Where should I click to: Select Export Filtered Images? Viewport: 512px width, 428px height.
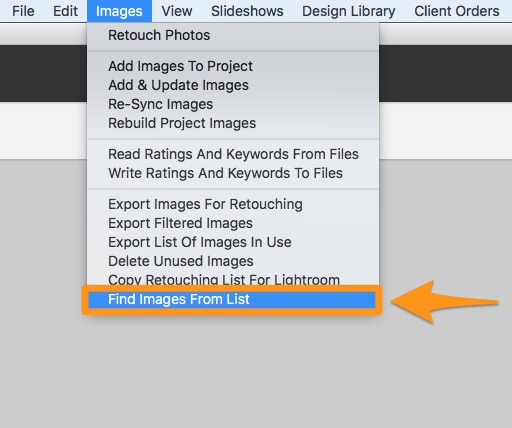click(x=233, y=223)
